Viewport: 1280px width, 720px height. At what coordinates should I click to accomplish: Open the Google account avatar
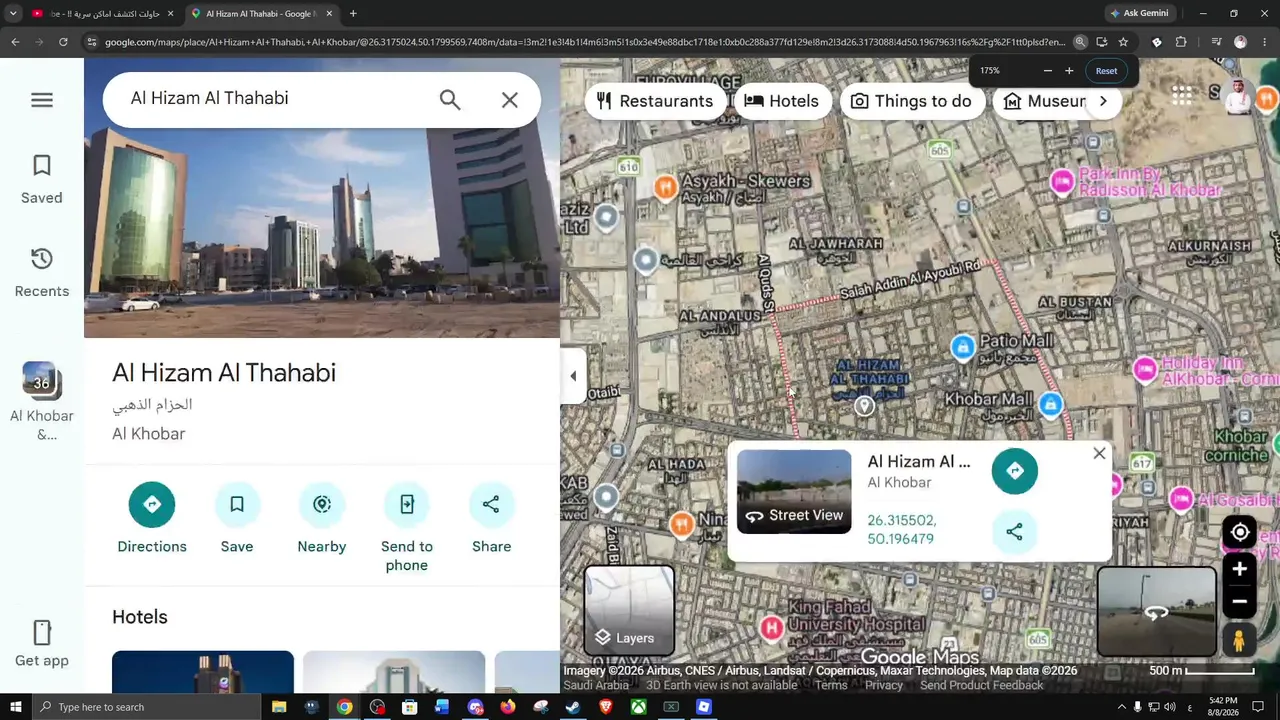1238,96
